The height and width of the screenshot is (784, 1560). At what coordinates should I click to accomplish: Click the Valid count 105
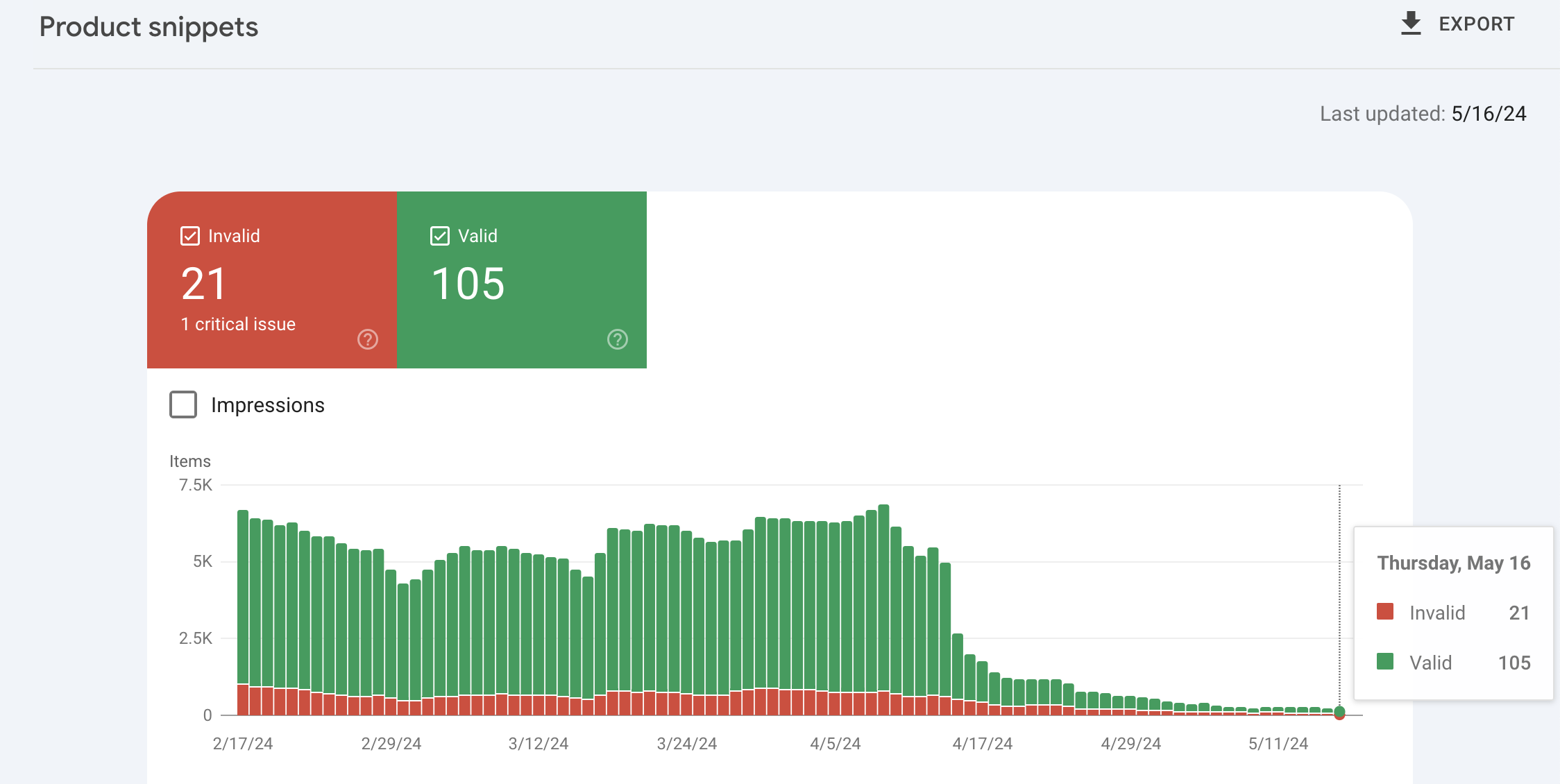(468, 284)
